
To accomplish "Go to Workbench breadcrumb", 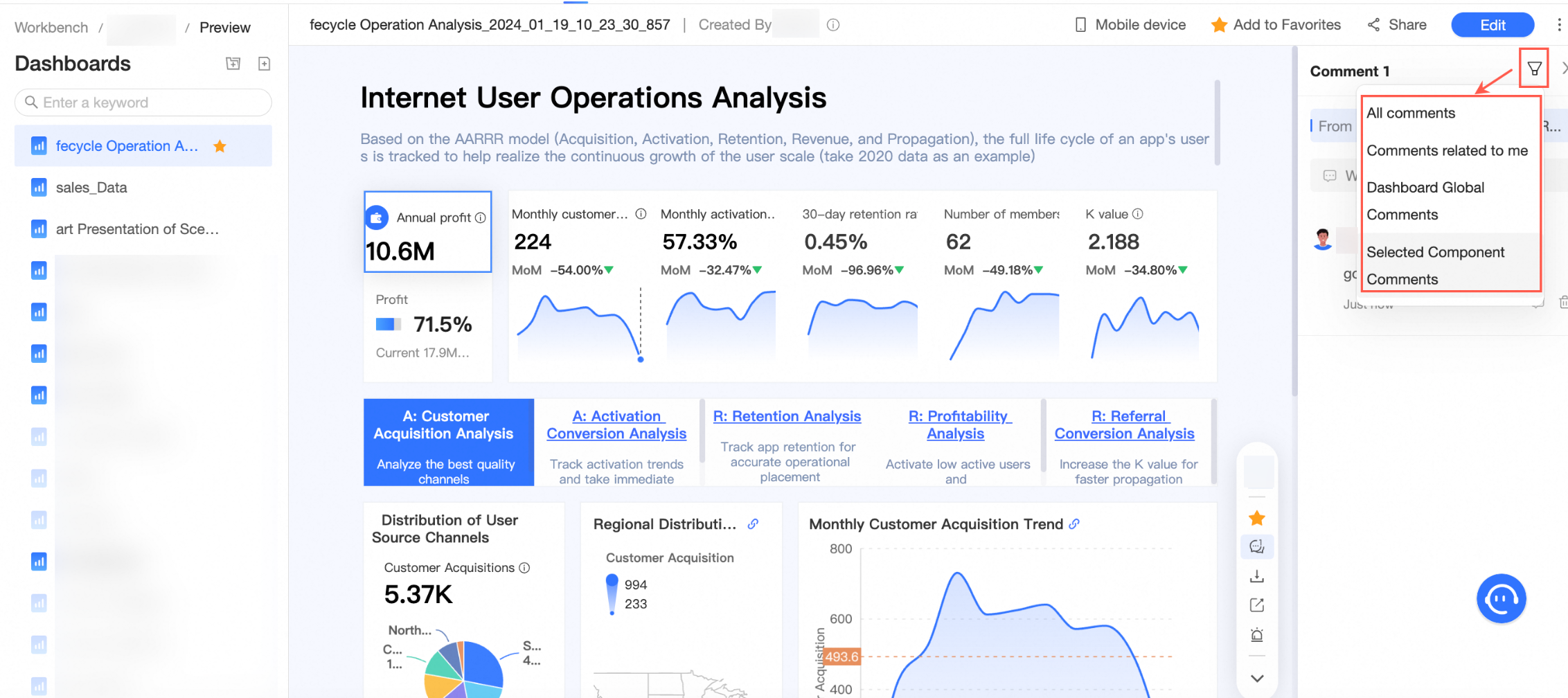I will pyautogui.click(x=51, y=28).
